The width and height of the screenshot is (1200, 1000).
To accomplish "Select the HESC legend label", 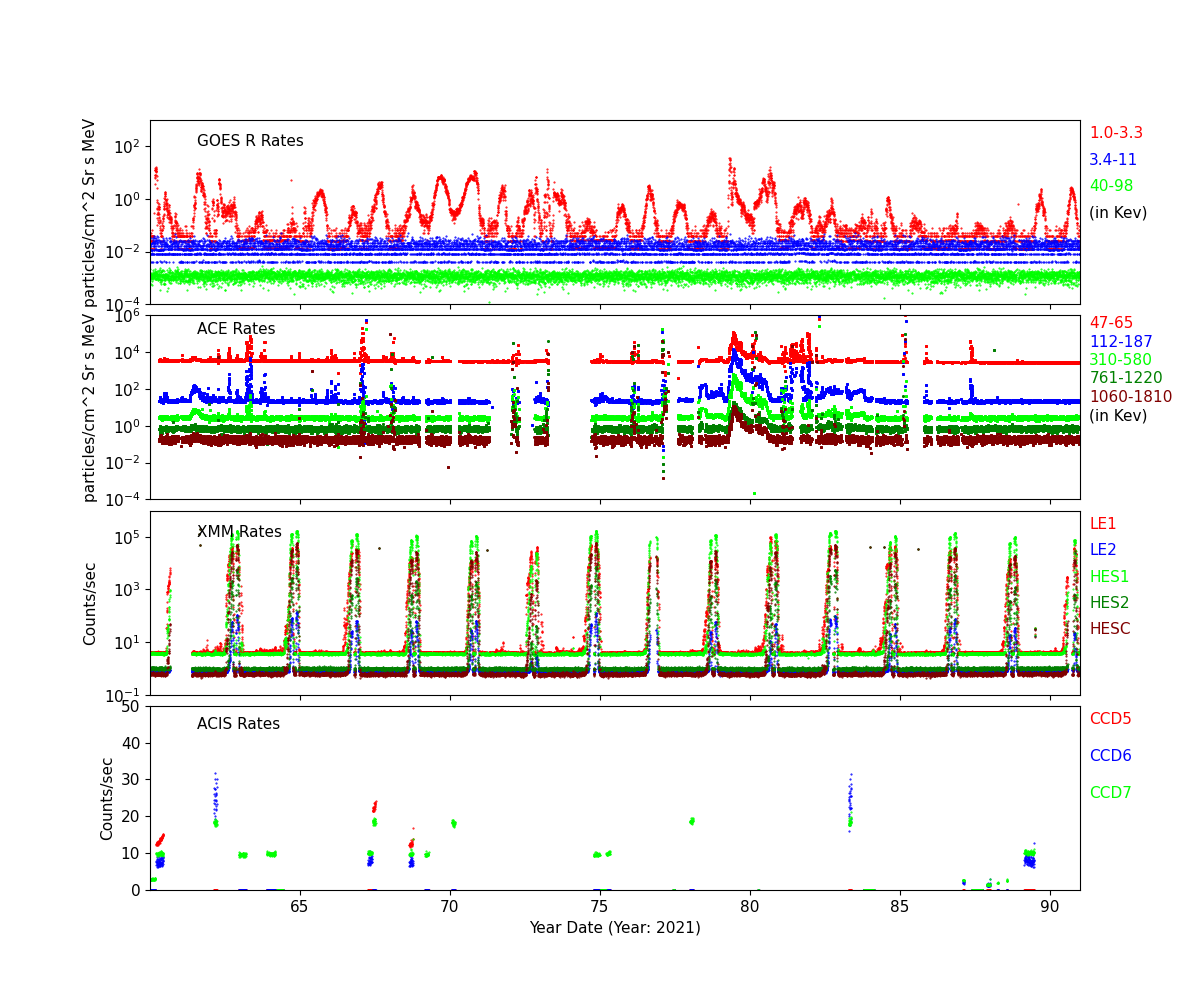I will (1109, 629).
